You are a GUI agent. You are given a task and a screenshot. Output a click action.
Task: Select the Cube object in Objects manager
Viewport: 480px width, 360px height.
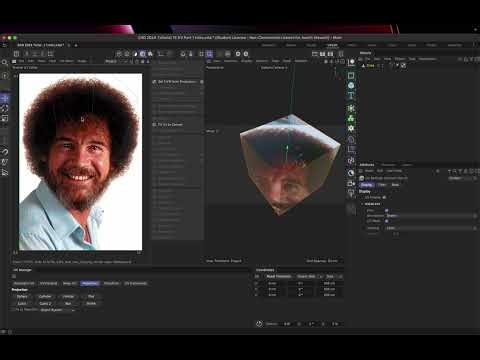[x=370, y=66]
